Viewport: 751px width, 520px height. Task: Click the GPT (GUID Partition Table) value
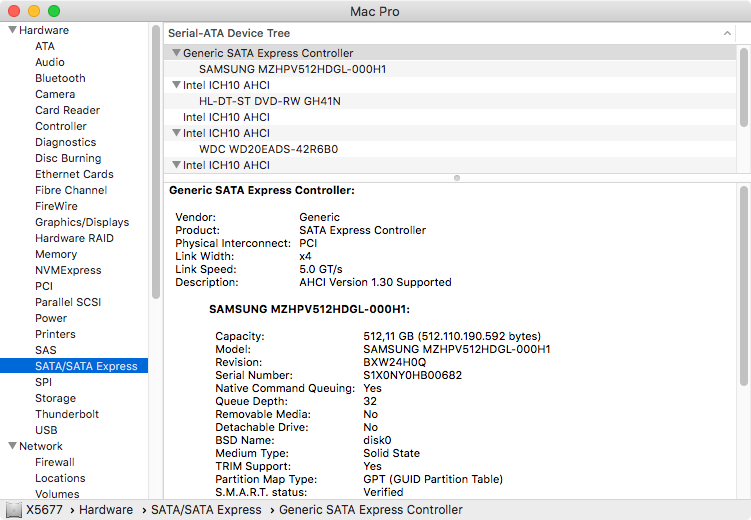pyautogui.click(x=433, y=479)
